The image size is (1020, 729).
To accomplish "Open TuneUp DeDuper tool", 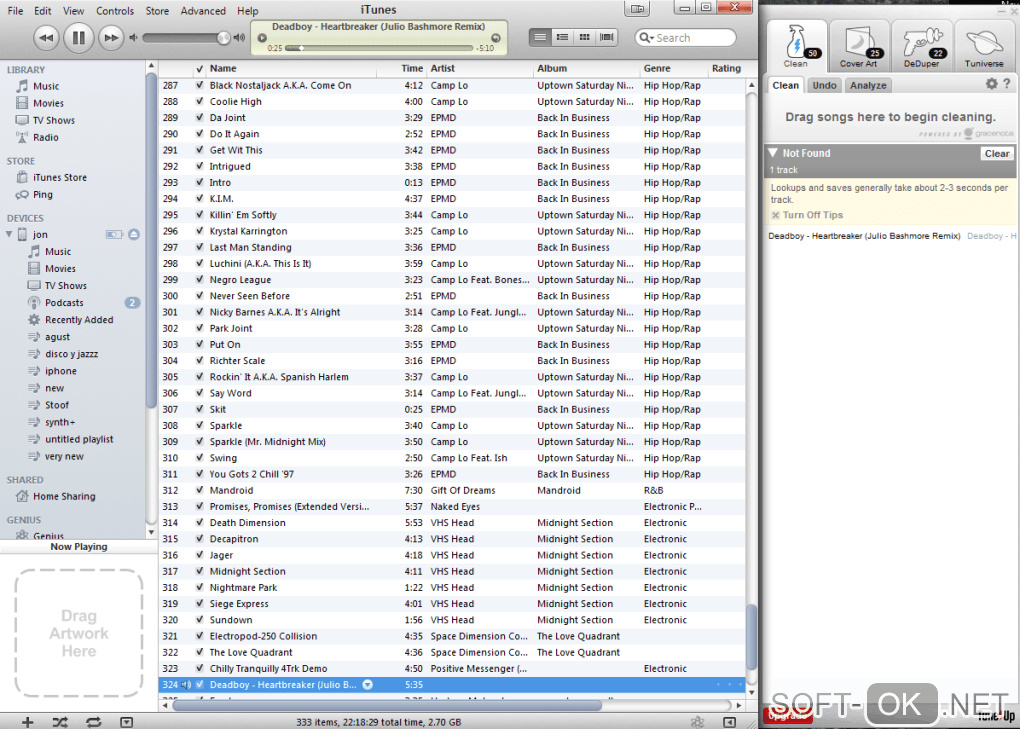I will [x=922, y=46].
